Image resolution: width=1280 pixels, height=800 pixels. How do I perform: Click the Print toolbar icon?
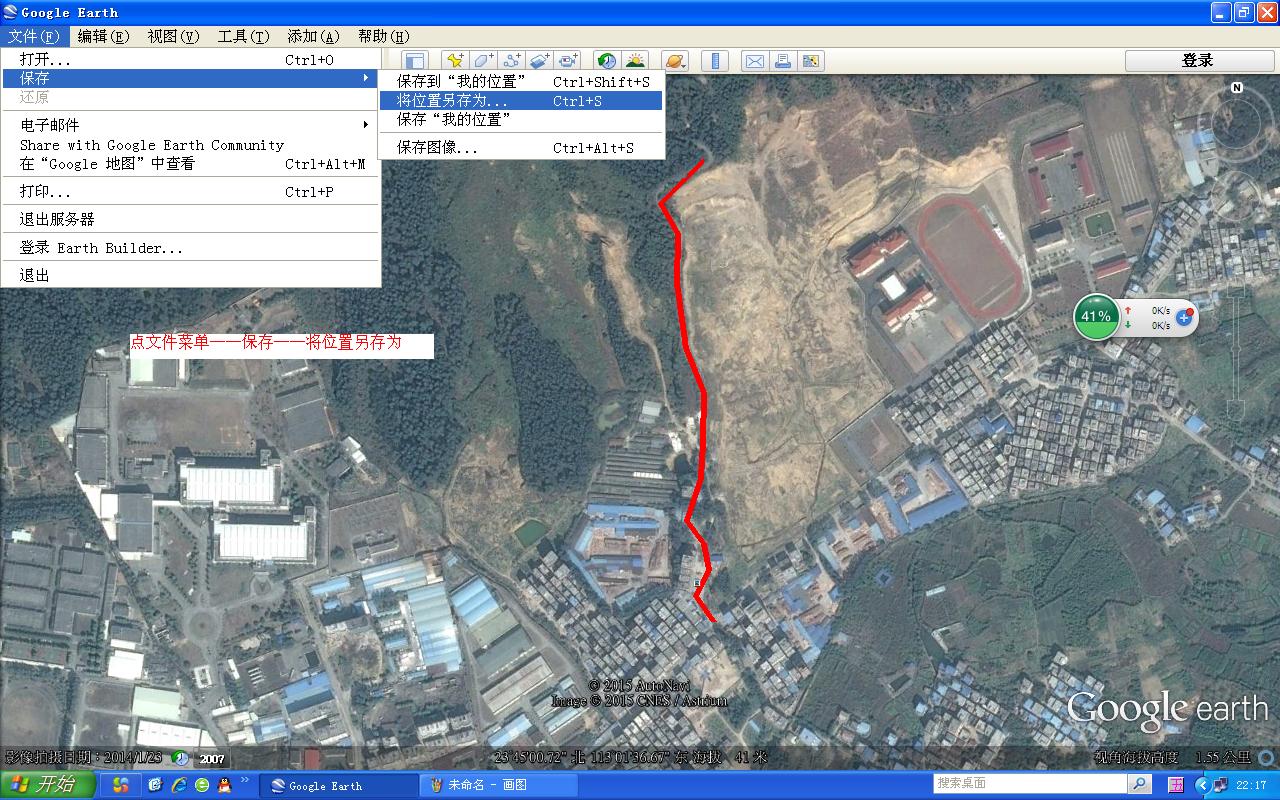tap(783, 61)
